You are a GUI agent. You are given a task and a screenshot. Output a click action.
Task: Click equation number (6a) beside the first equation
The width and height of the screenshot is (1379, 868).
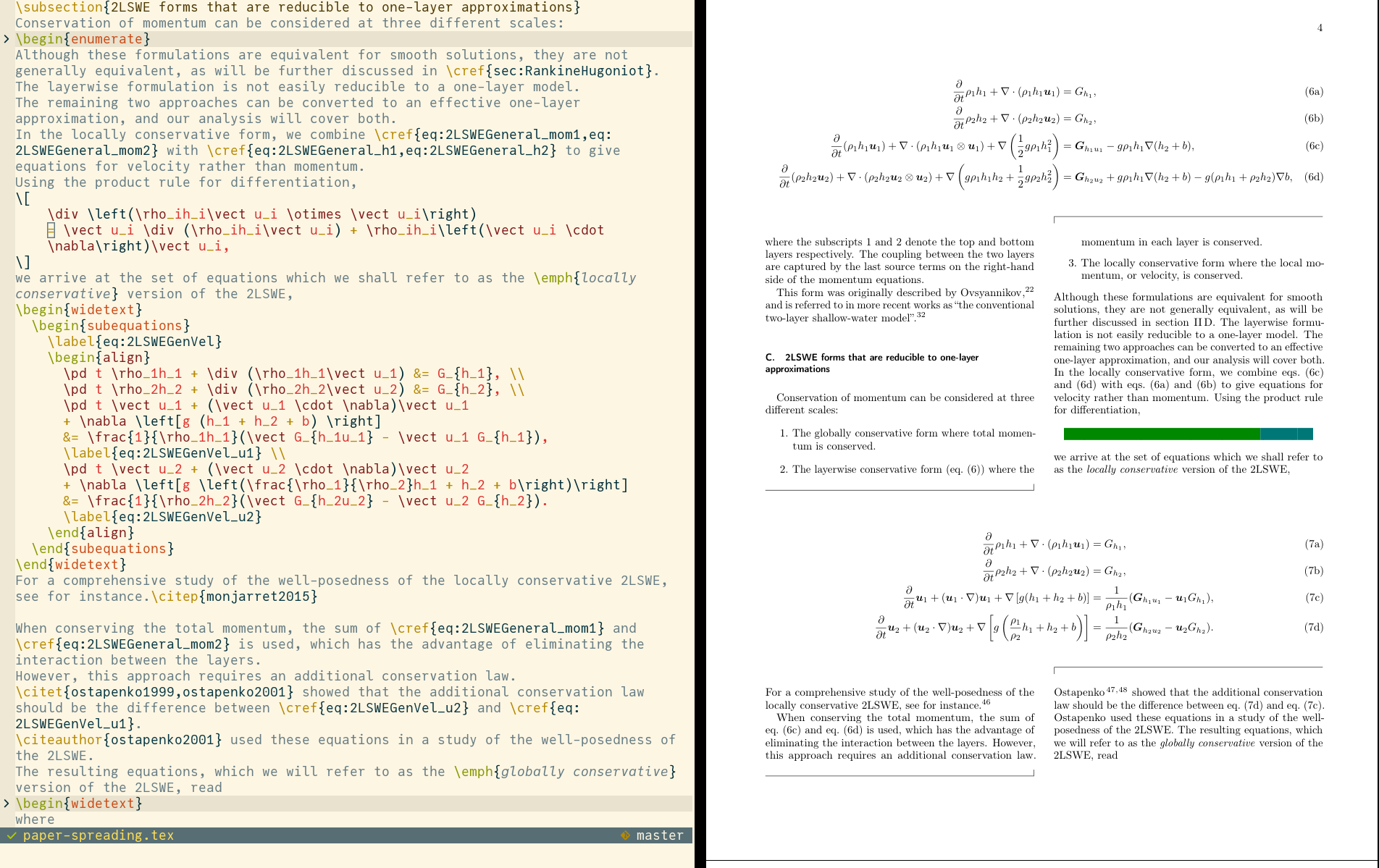pos(1314,91)
